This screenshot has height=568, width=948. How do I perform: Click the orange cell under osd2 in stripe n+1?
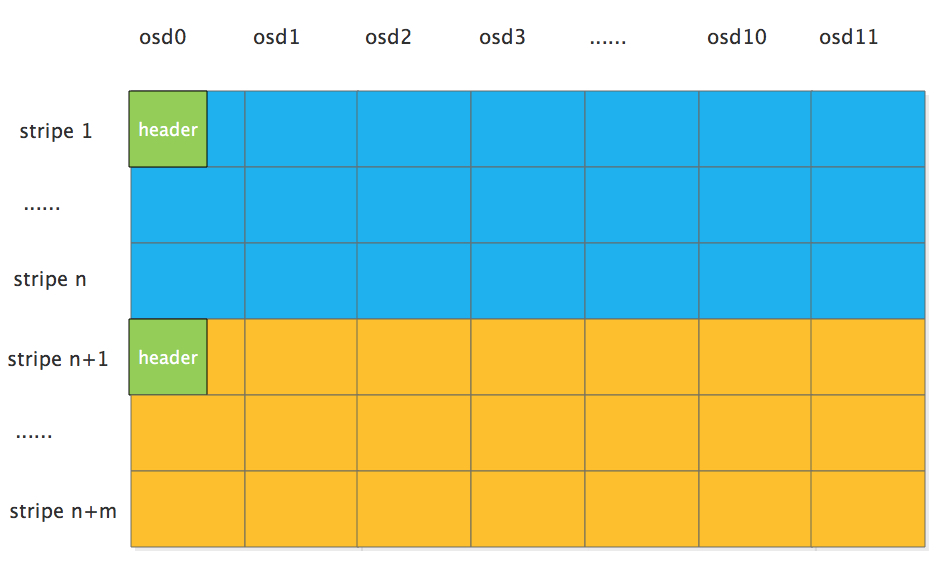coord(414,357)
